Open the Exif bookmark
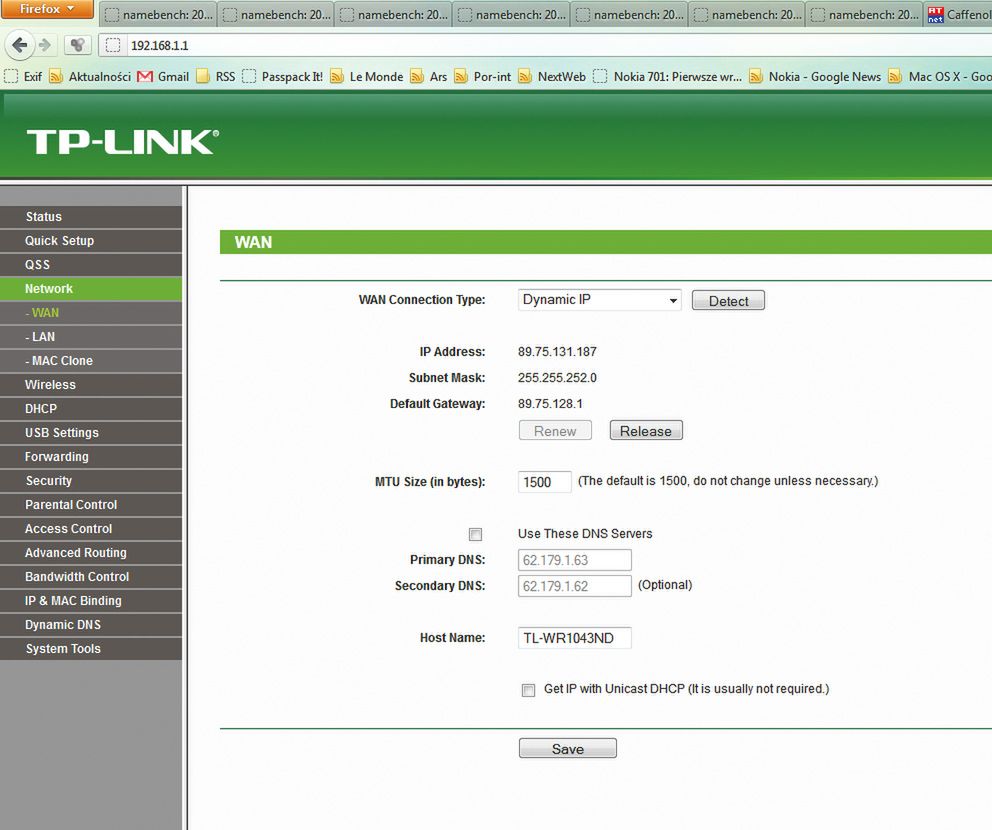Screen dimensions: 992x830 coord(23,77)
